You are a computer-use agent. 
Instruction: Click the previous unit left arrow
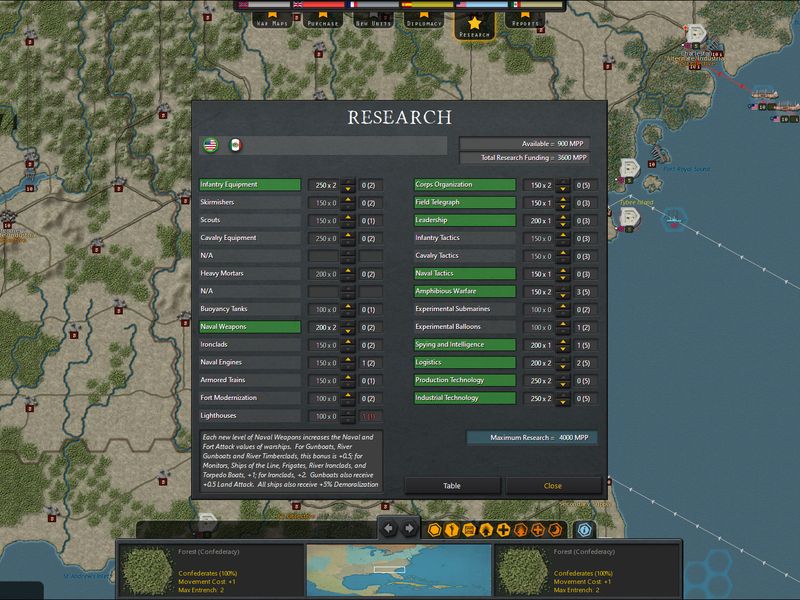[389, 529]
